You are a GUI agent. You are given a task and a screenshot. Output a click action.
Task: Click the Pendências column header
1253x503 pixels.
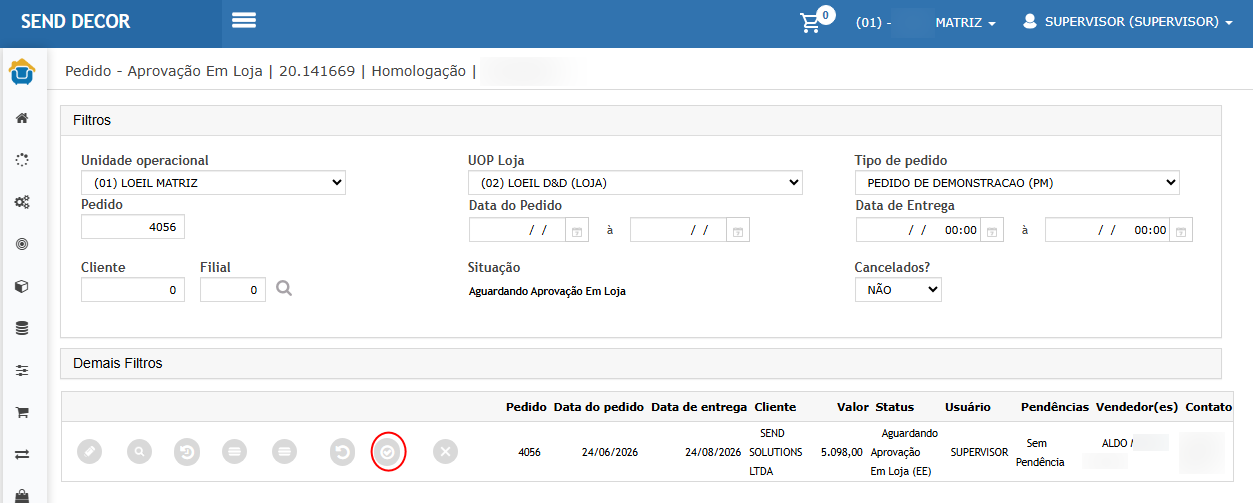click(1055, 407)
